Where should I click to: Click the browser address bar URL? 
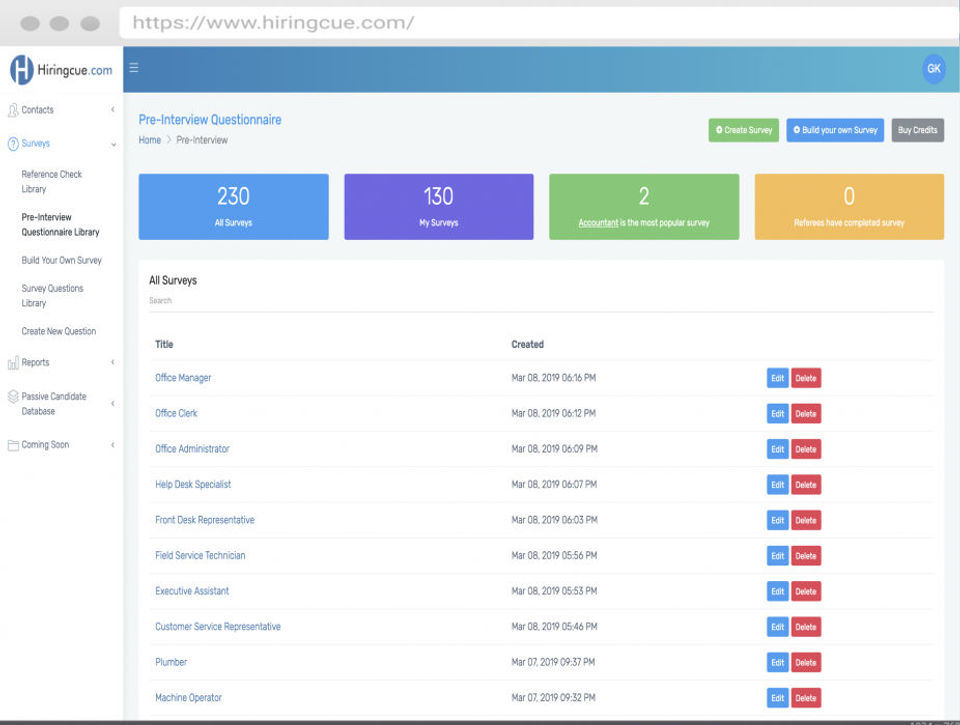point(273,23)
